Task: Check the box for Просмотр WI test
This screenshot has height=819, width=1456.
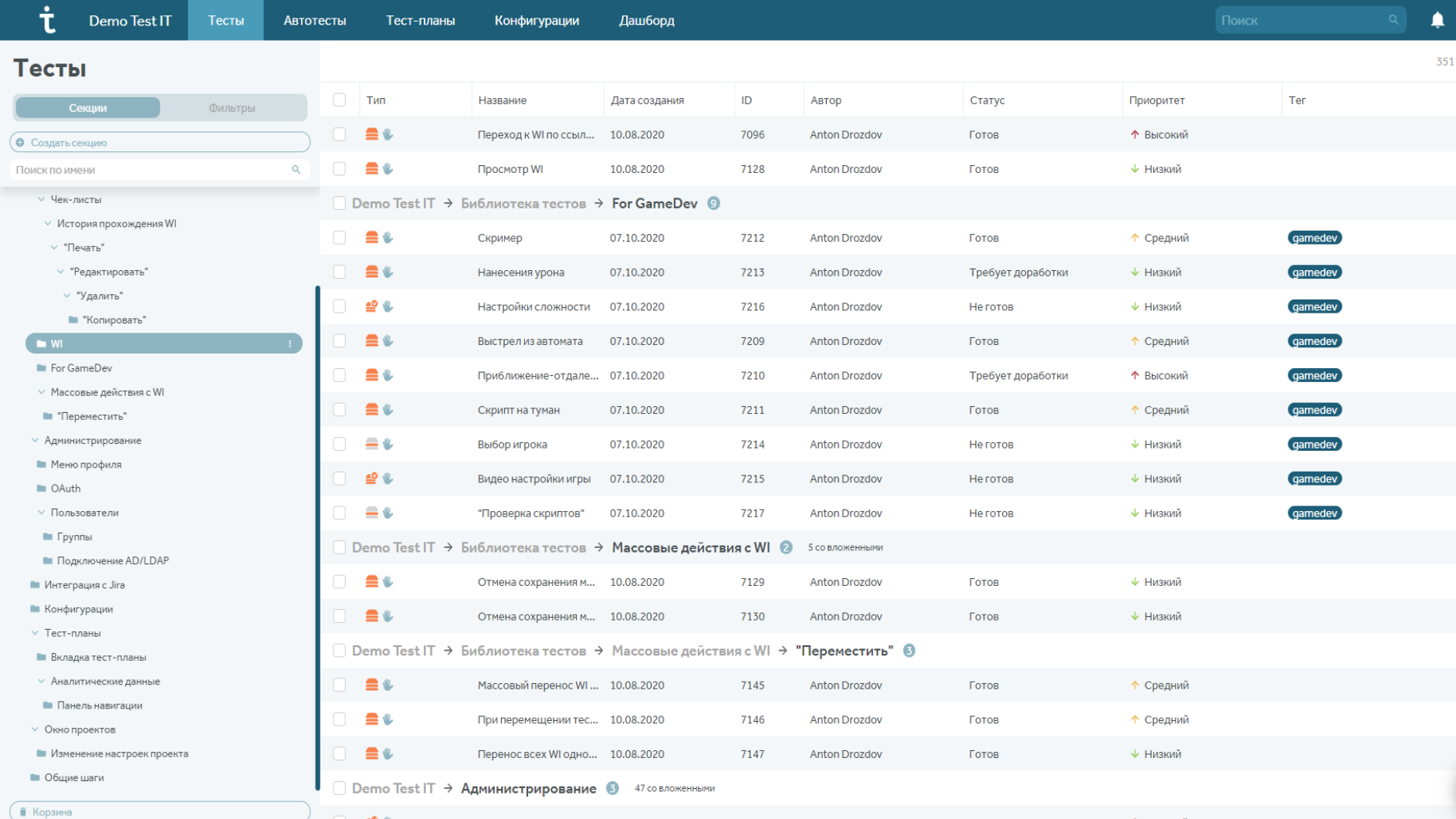Action: pyautogui.click(x=339, y=169)
